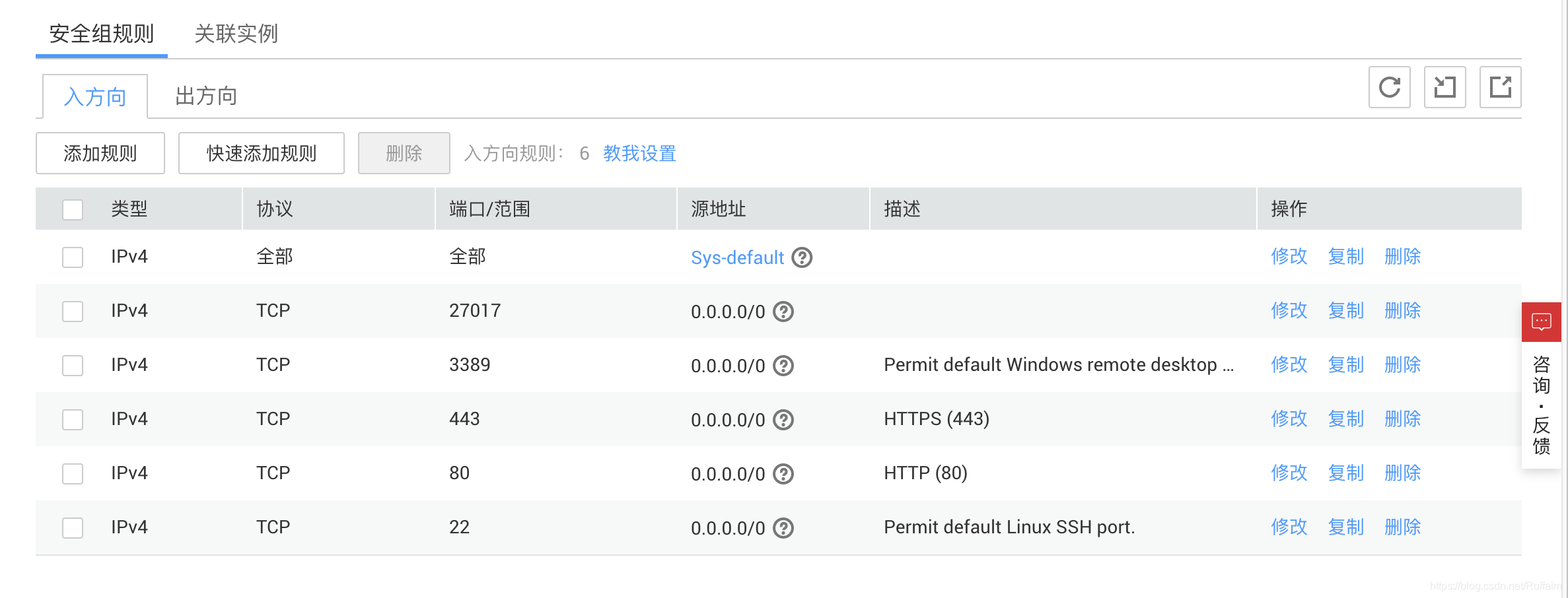Click 'Permit default Linux SSH port.' description
Viewport: 1568px width, 598px height.
pyautogui.click(x=1009, y=527)
